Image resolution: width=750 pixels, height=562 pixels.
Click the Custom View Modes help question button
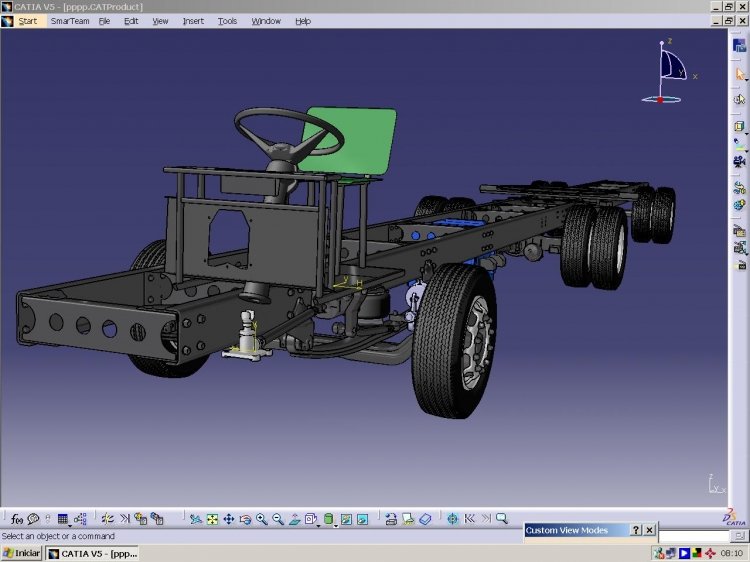pyautogui.click(x=636, y=530)
